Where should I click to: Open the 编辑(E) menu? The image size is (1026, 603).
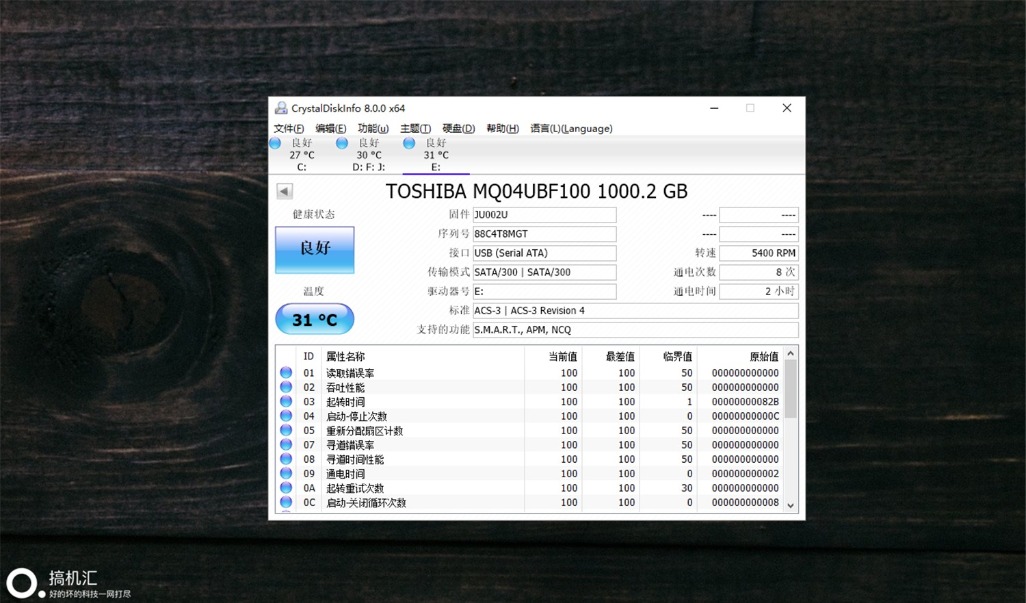coord(330,128)
